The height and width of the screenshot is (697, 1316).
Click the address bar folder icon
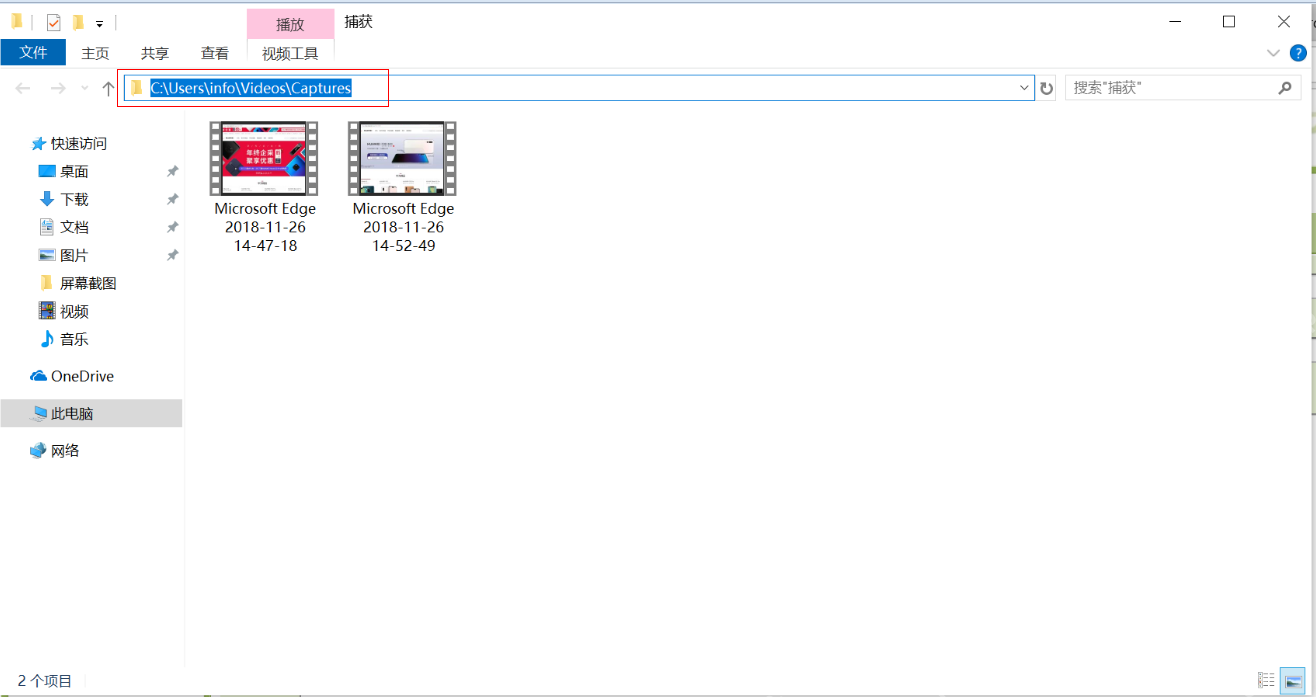(137, 88)
